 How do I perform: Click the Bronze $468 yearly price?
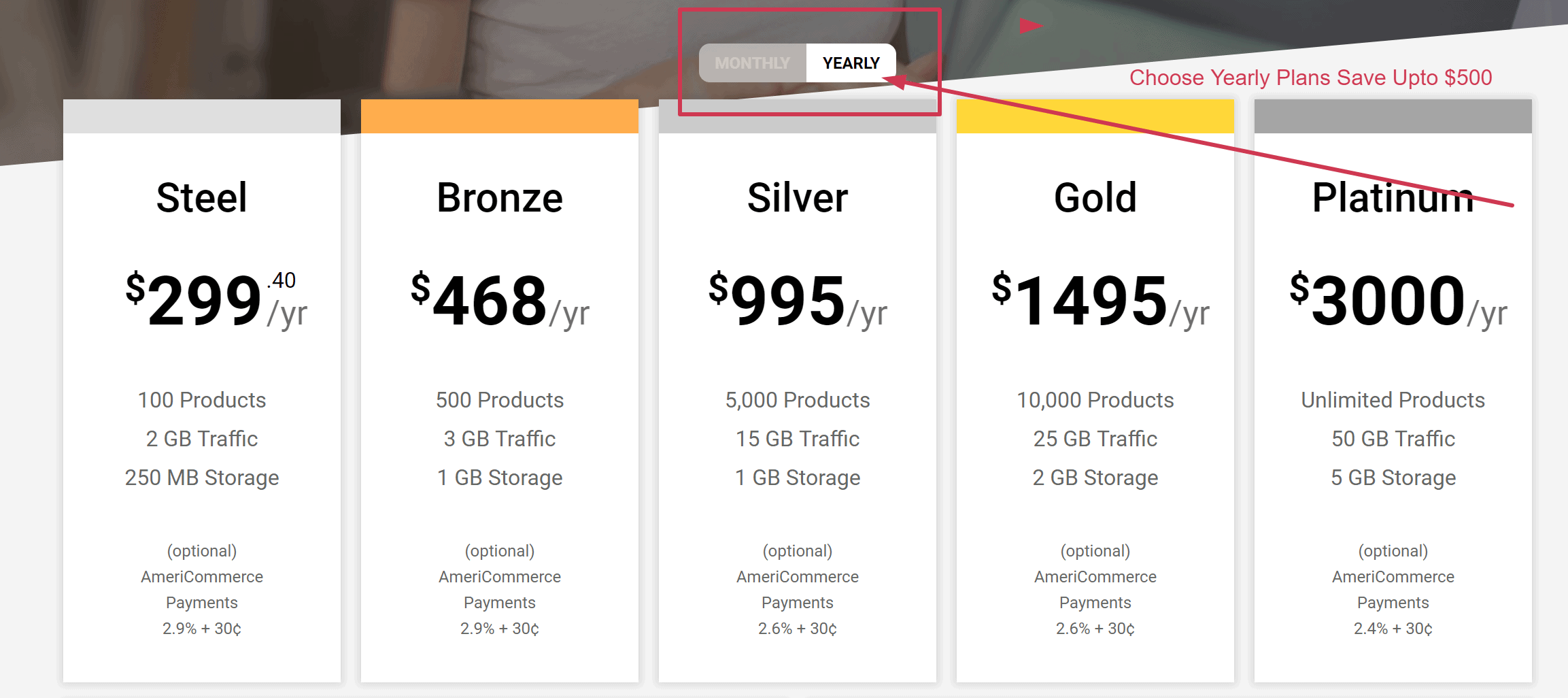coord(490,300)
